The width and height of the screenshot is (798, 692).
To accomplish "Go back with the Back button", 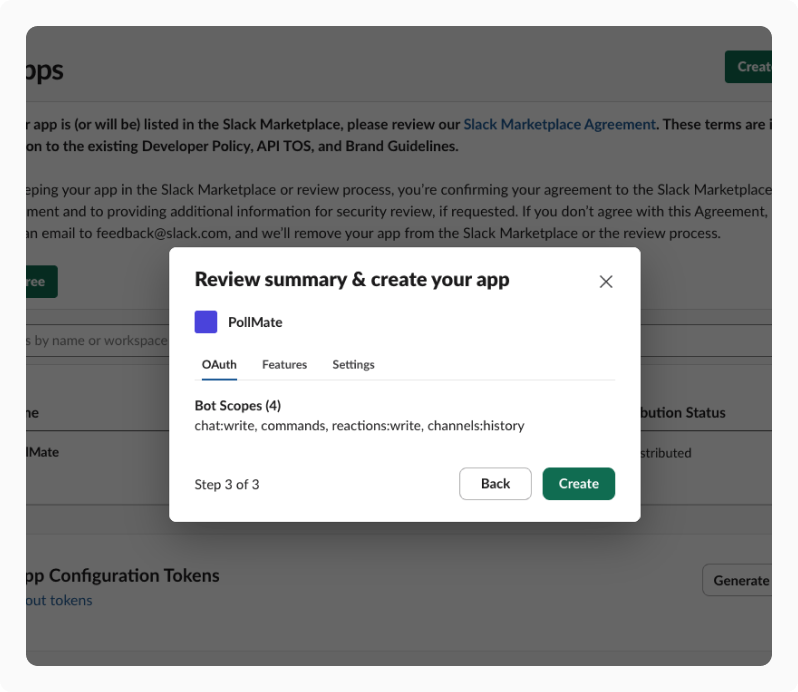I will pyautogui.click(x=495, y=483).
